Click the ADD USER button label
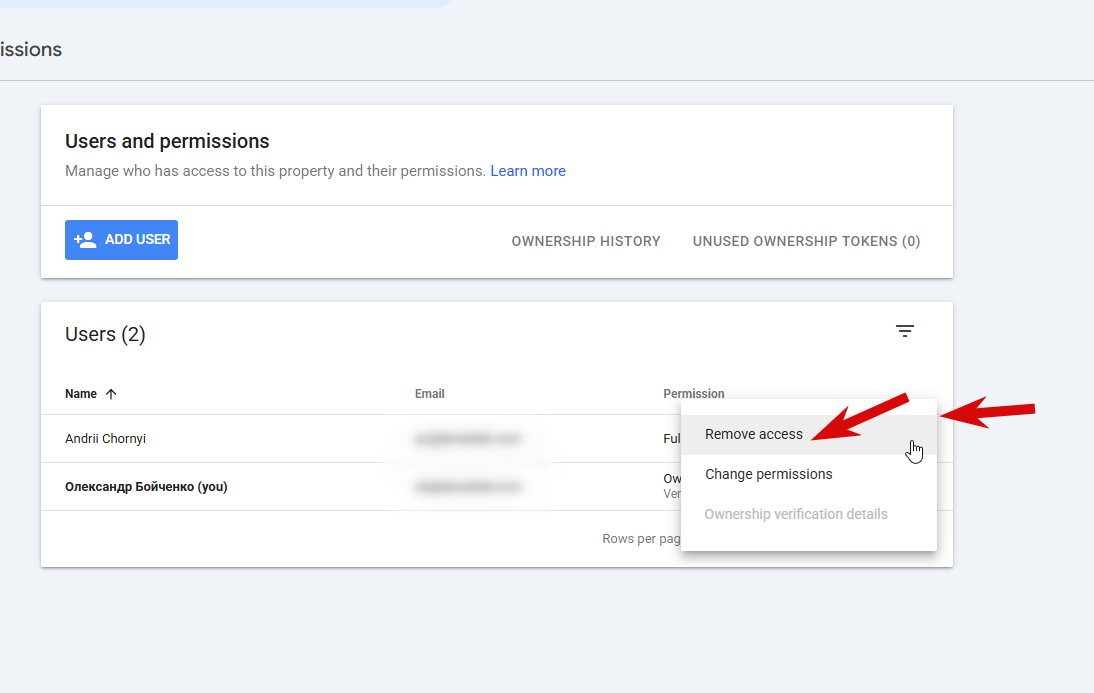 pyautogui.click(x=137, y=239)
